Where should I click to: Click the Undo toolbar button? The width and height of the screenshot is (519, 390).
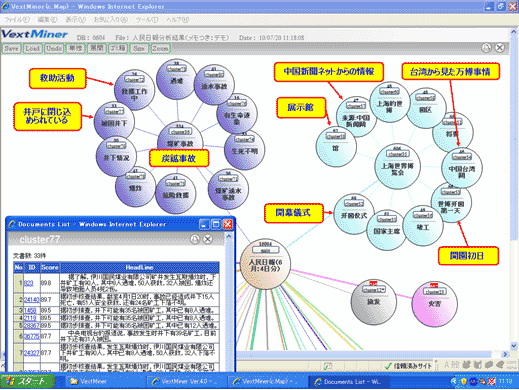[x=54, y=49]
